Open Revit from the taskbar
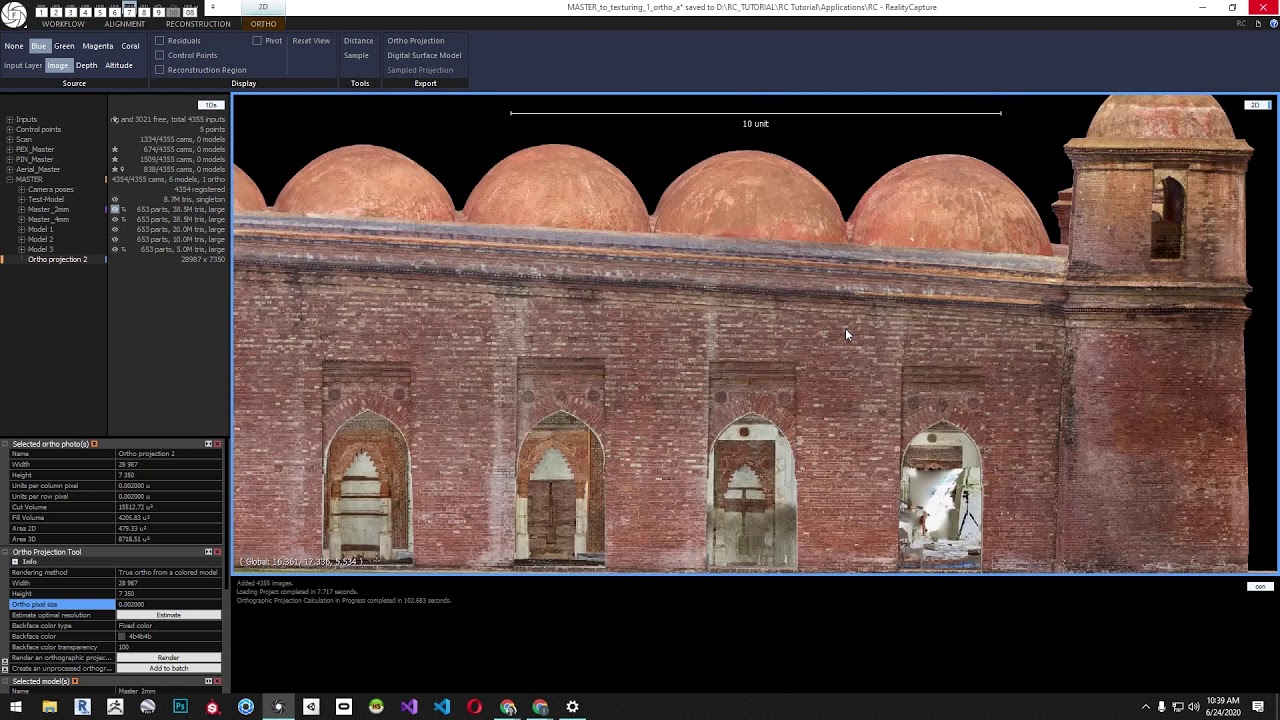The image size is (1280, 720). pos(82,707)
